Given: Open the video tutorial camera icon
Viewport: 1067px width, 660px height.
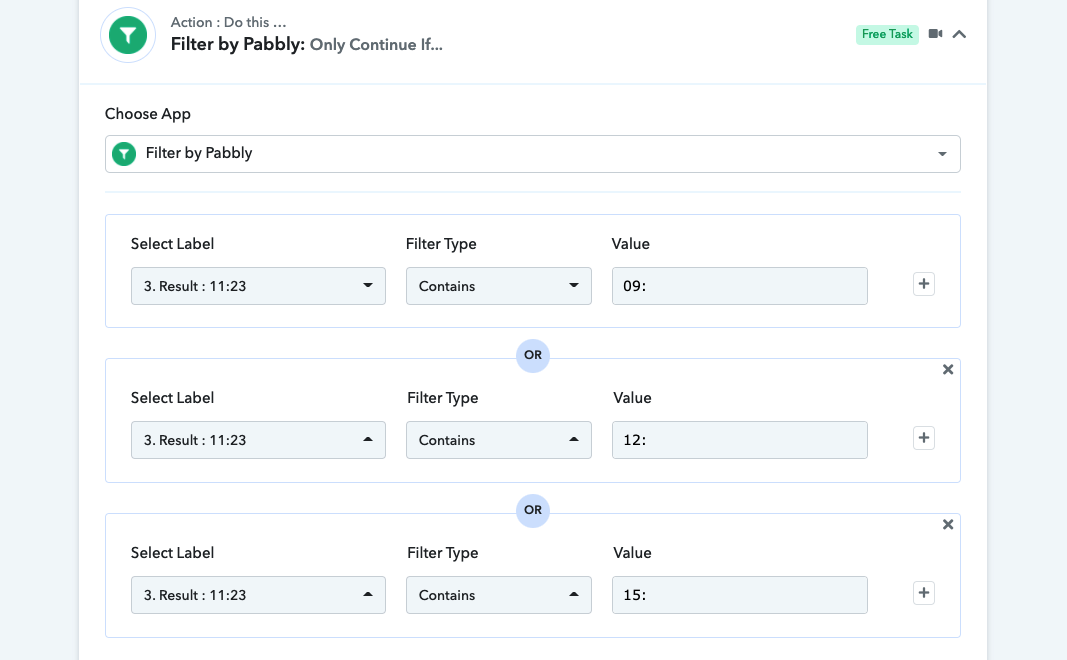Looking at the screenshot, I should [x=936, y=34].
